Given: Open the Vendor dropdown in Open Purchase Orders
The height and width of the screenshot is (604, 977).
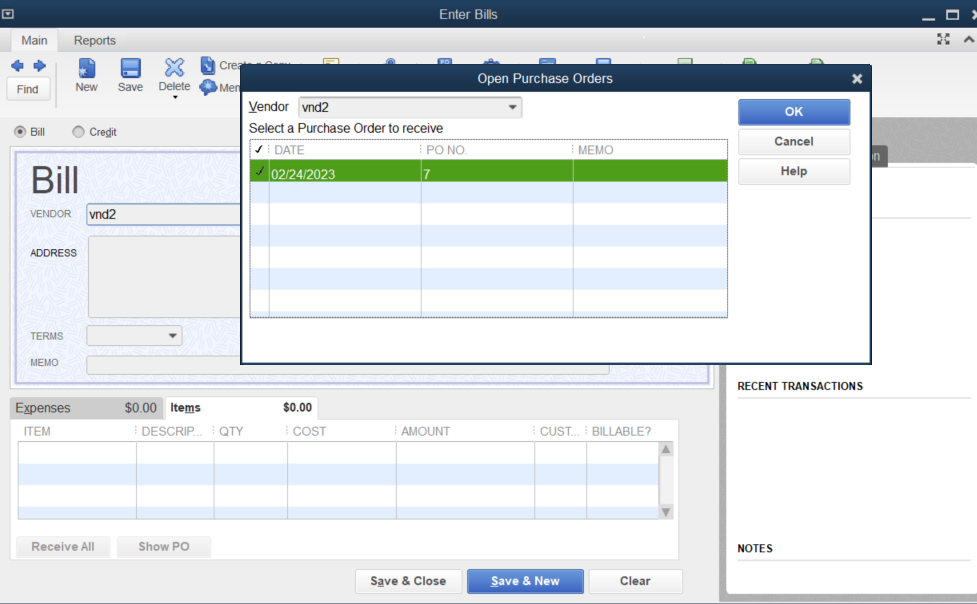Looking at the screenshot, I should pos(512,107).
